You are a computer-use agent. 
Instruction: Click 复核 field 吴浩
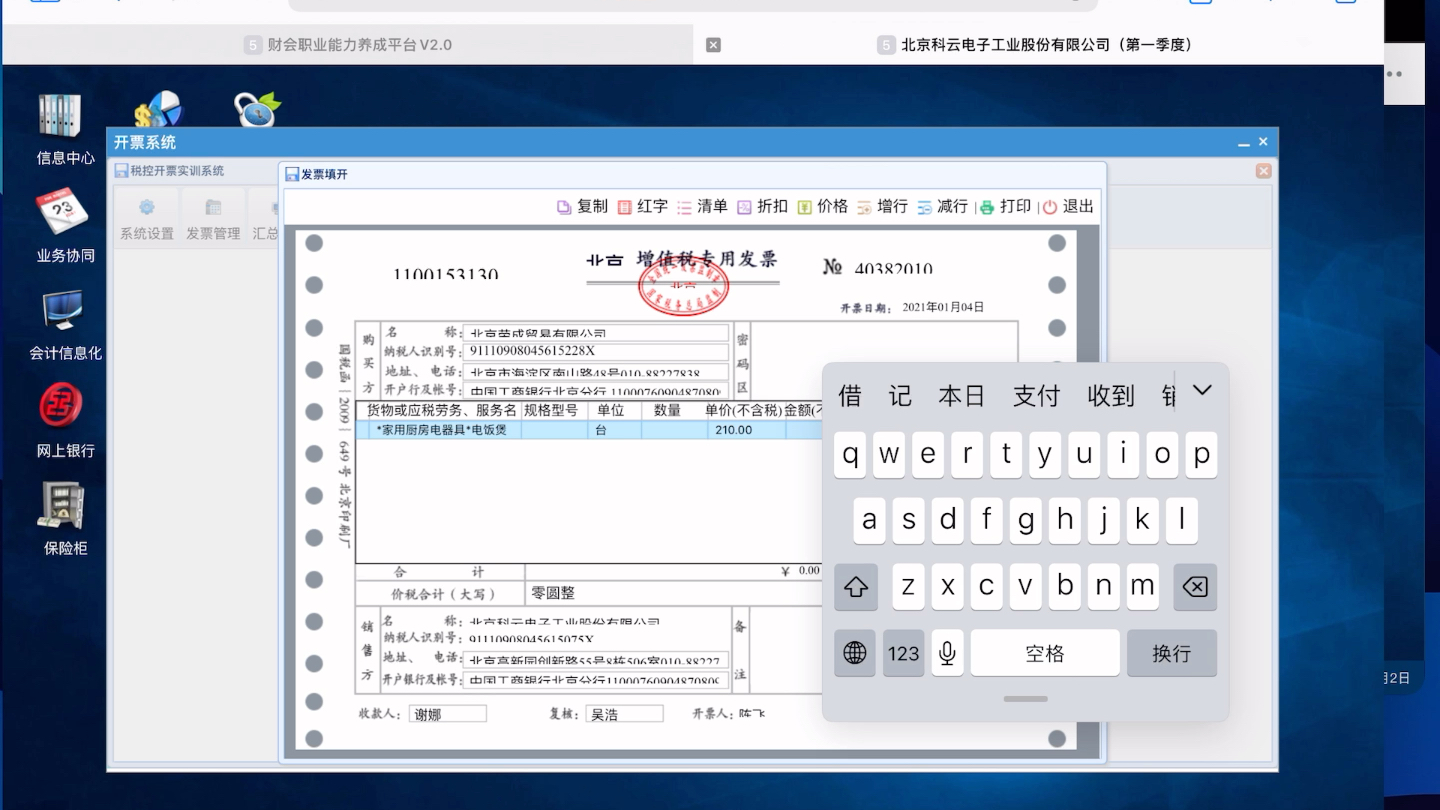click(624, 714)
